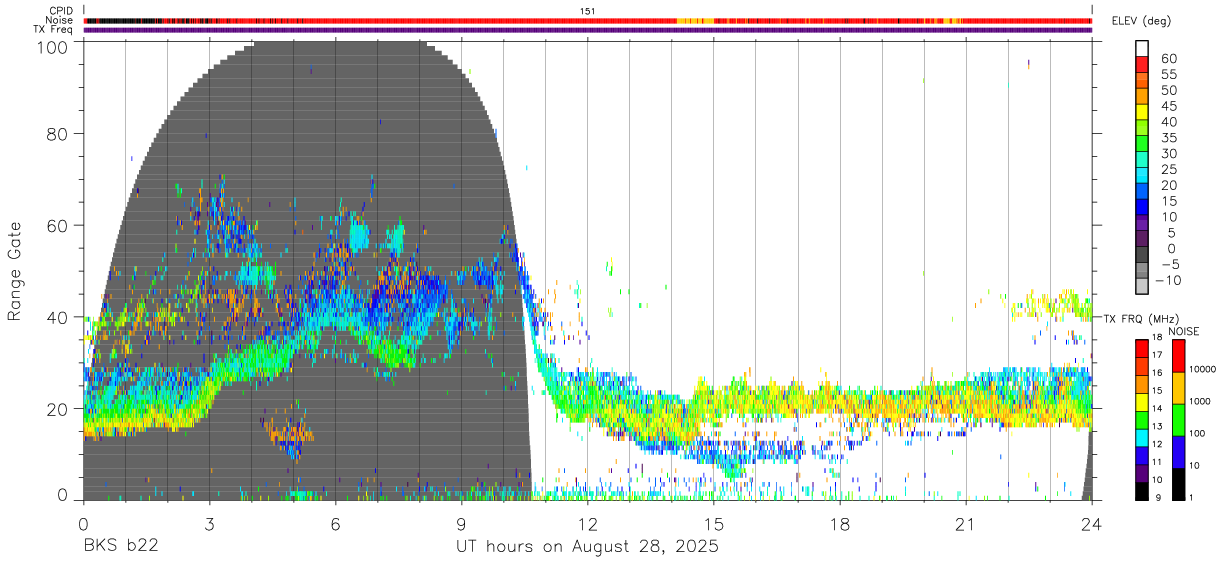Pick the red 55–60 degree ELEV swatch

(1142, 64)
